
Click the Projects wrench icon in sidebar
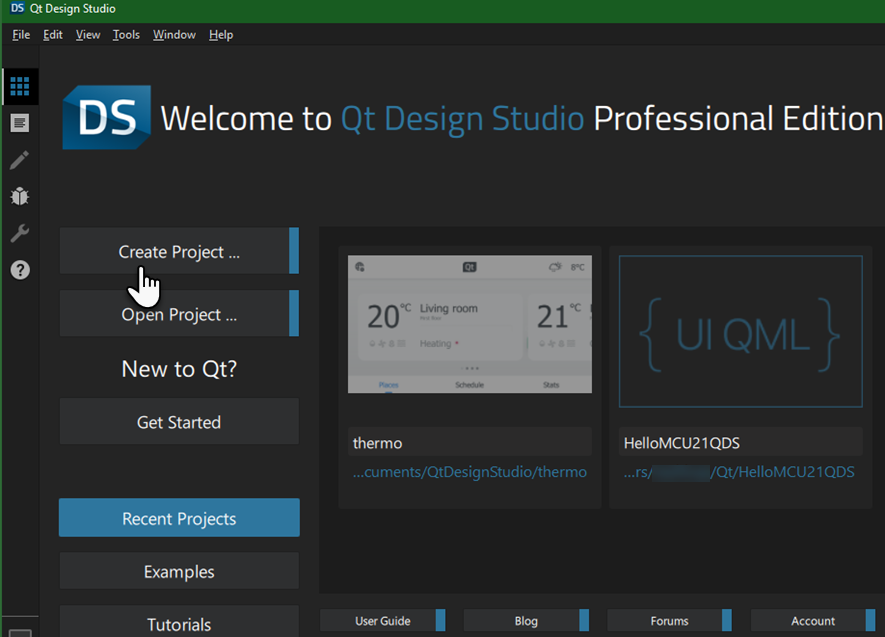pyautogui.click(x=19, y=234)
